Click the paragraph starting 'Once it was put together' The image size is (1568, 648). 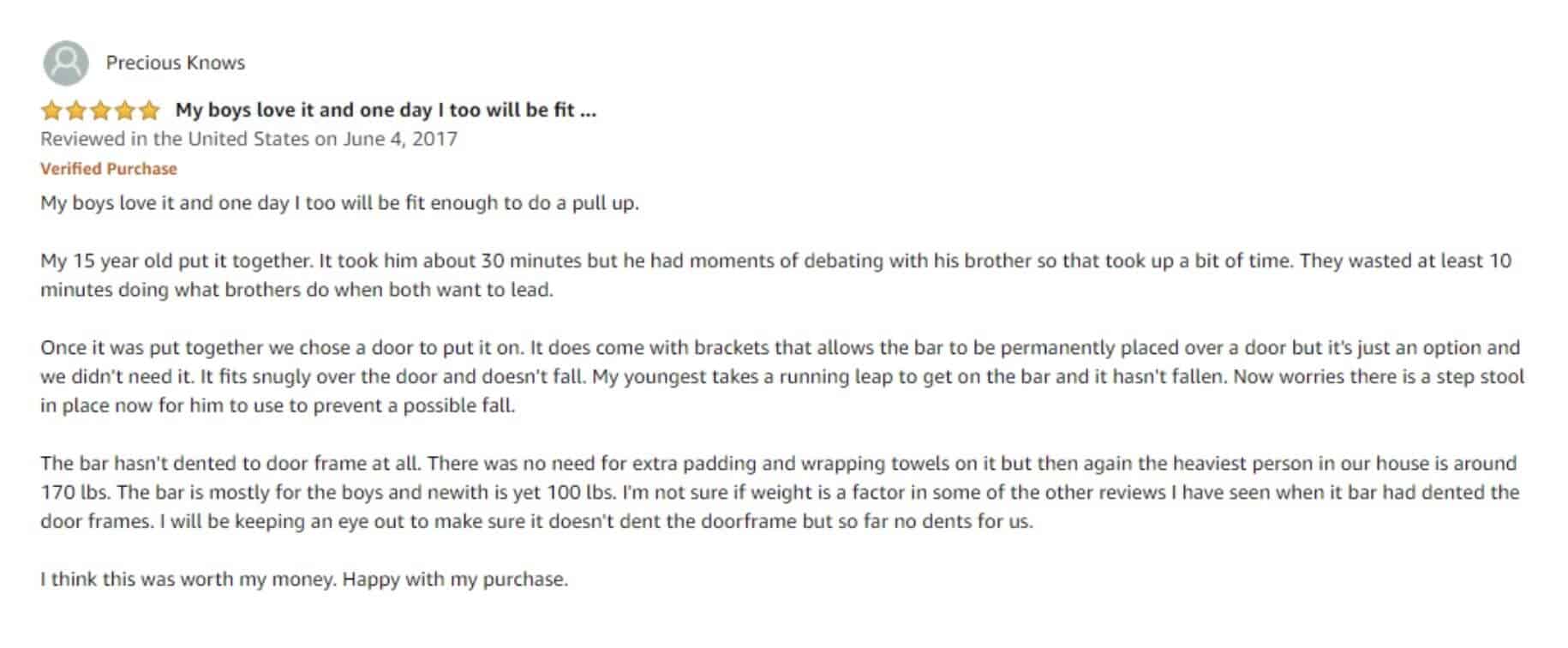point(782,376)
